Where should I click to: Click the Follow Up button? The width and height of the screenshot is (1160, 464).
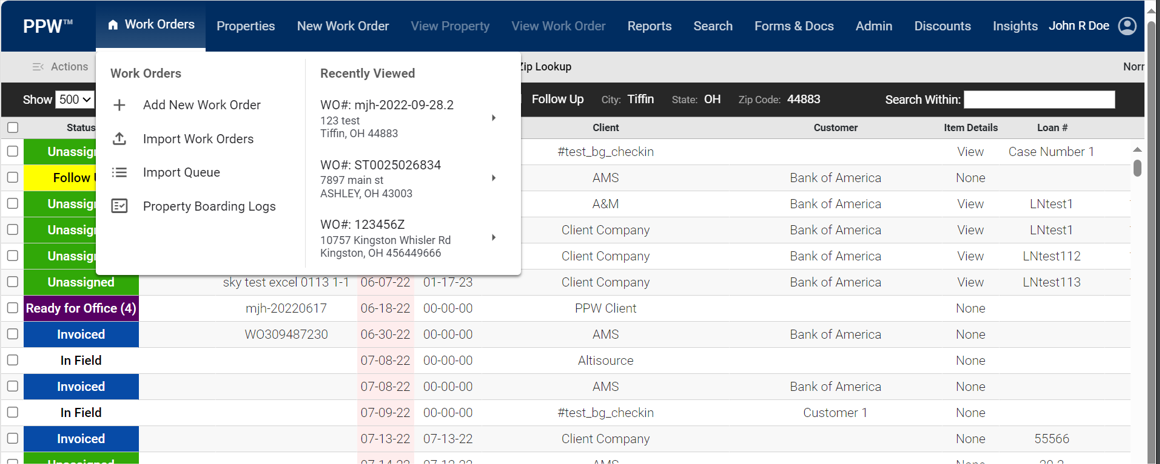[557, 99]
